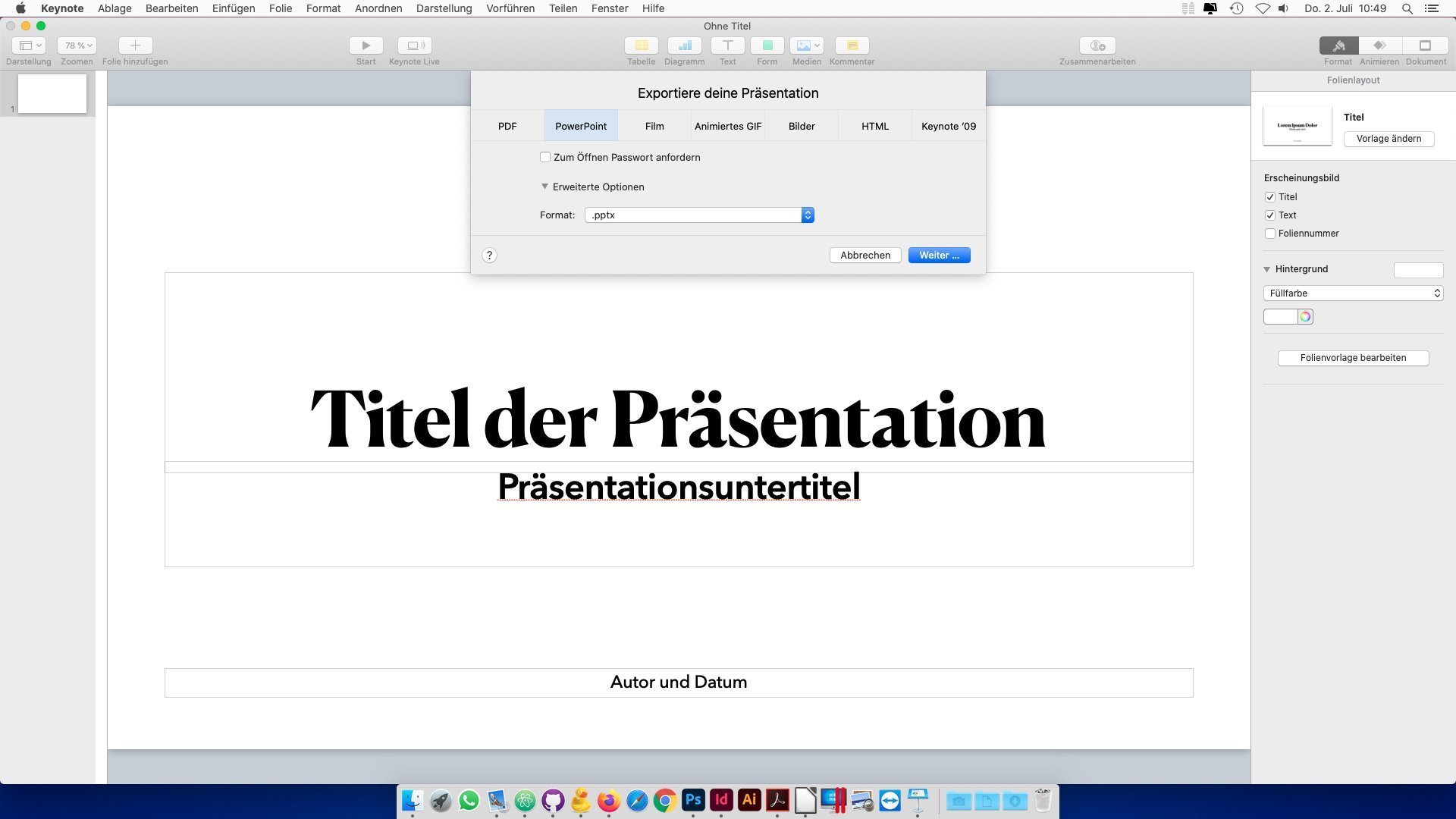Open Notification Center menu bar icon

click(1432, 8)
